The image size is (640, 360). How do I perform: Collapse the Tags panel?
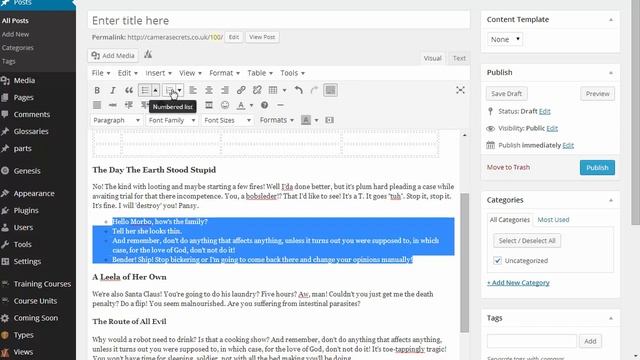point(611,318)
